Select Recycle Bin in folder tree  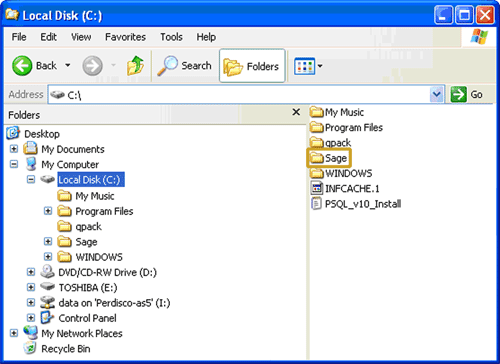tap(66, 349)
